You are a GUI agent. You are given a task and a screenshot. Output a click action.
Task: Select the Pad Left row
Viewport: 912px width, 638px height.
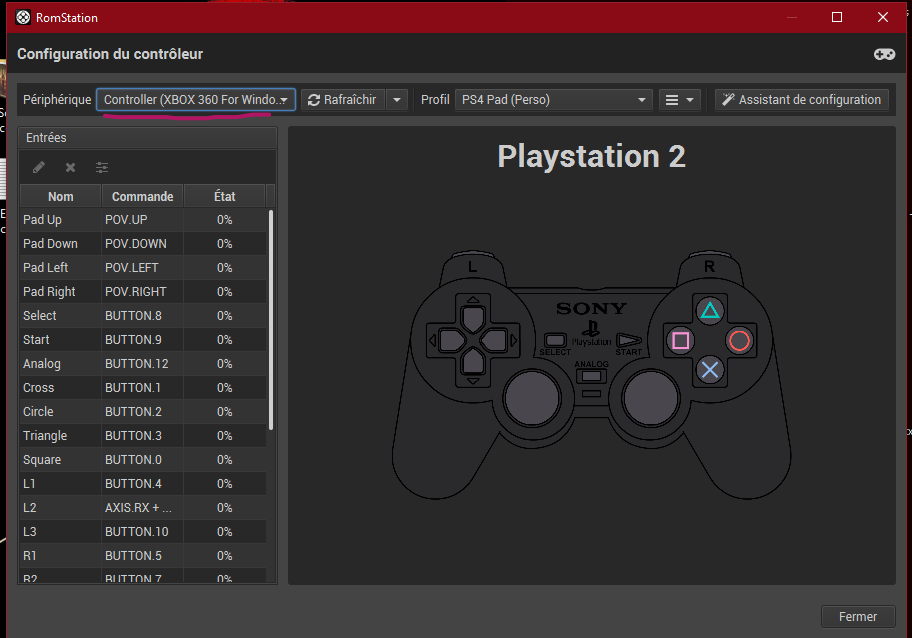click(x=143, y=268)
